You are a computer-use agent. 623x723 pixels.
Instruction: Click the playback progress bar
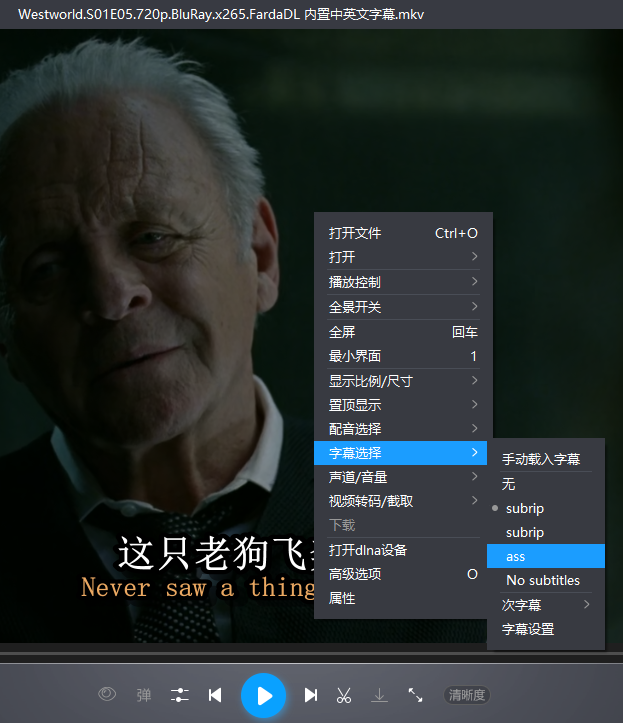tap(311, 653)
